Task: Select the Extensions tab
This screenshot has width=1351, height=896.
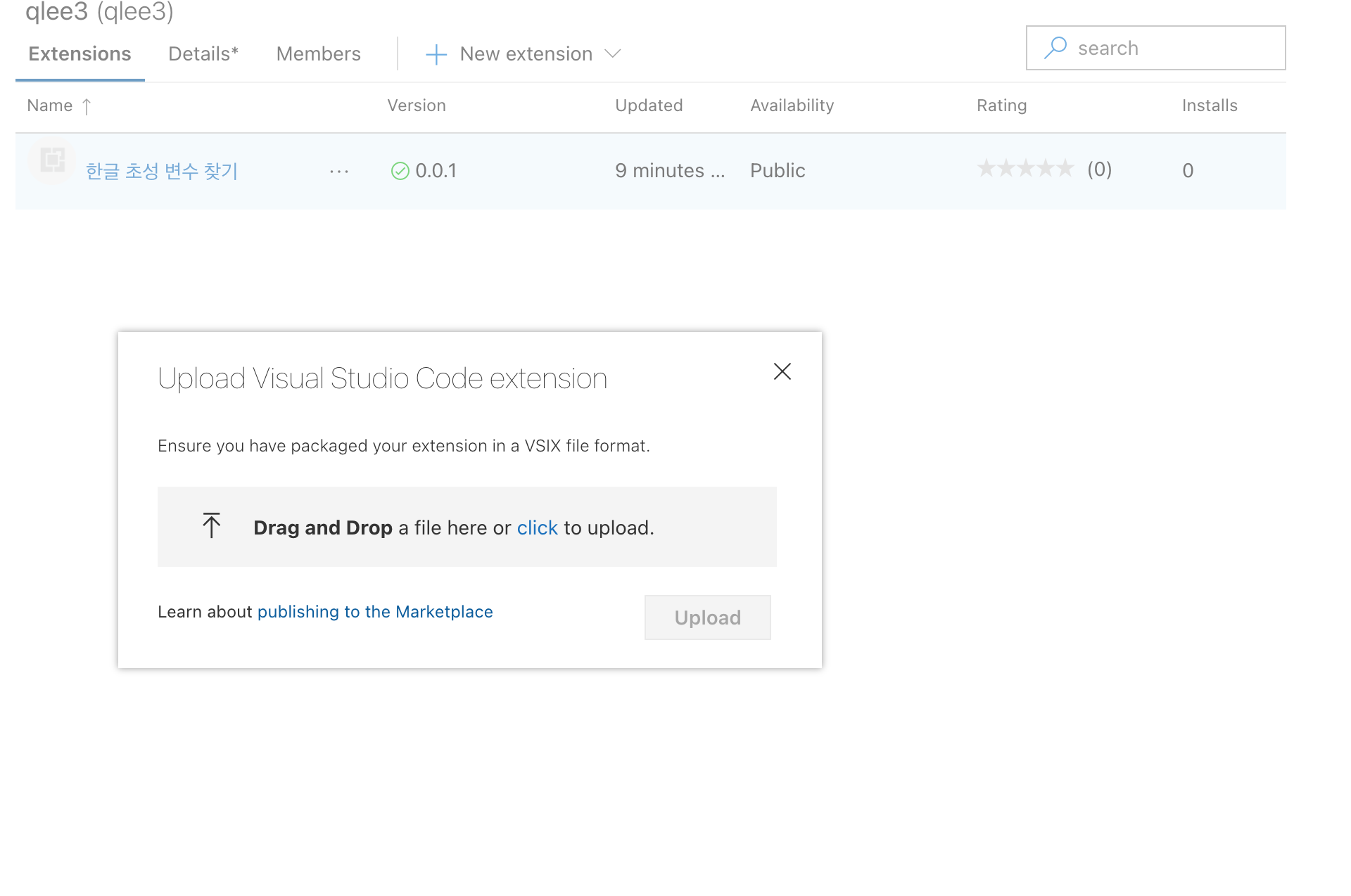Action: click(80, 54)
